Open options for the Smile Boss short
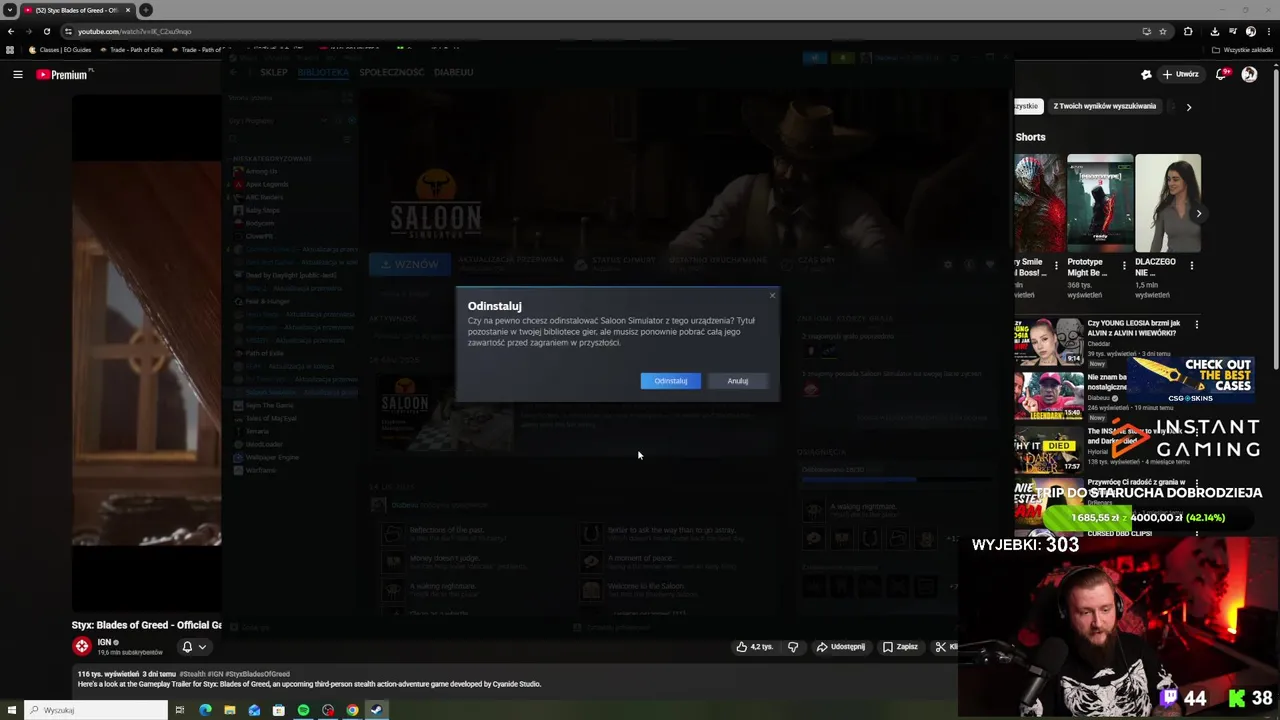Screen dimensions: 1280x720 click(1056, 266)
